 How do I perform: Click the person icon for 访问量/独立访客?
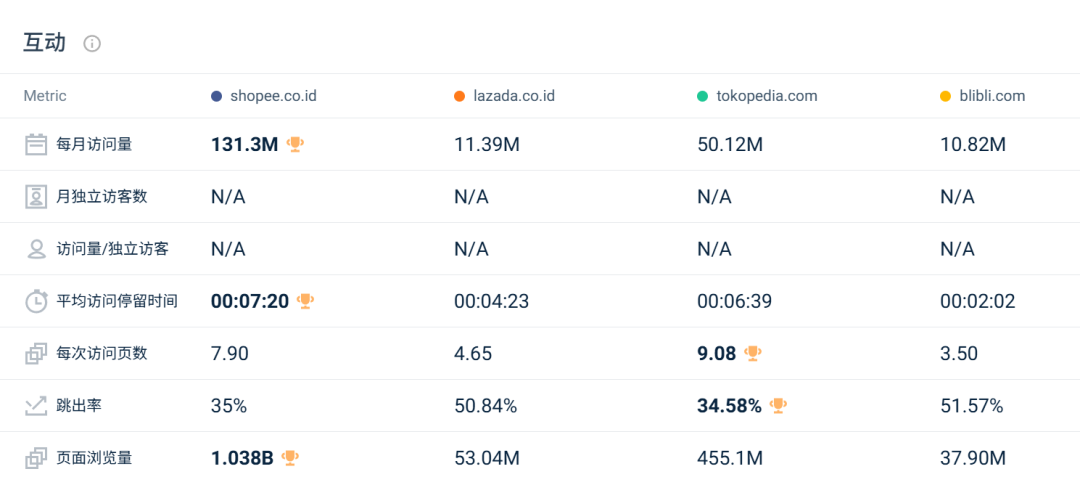tap(36, 248)
